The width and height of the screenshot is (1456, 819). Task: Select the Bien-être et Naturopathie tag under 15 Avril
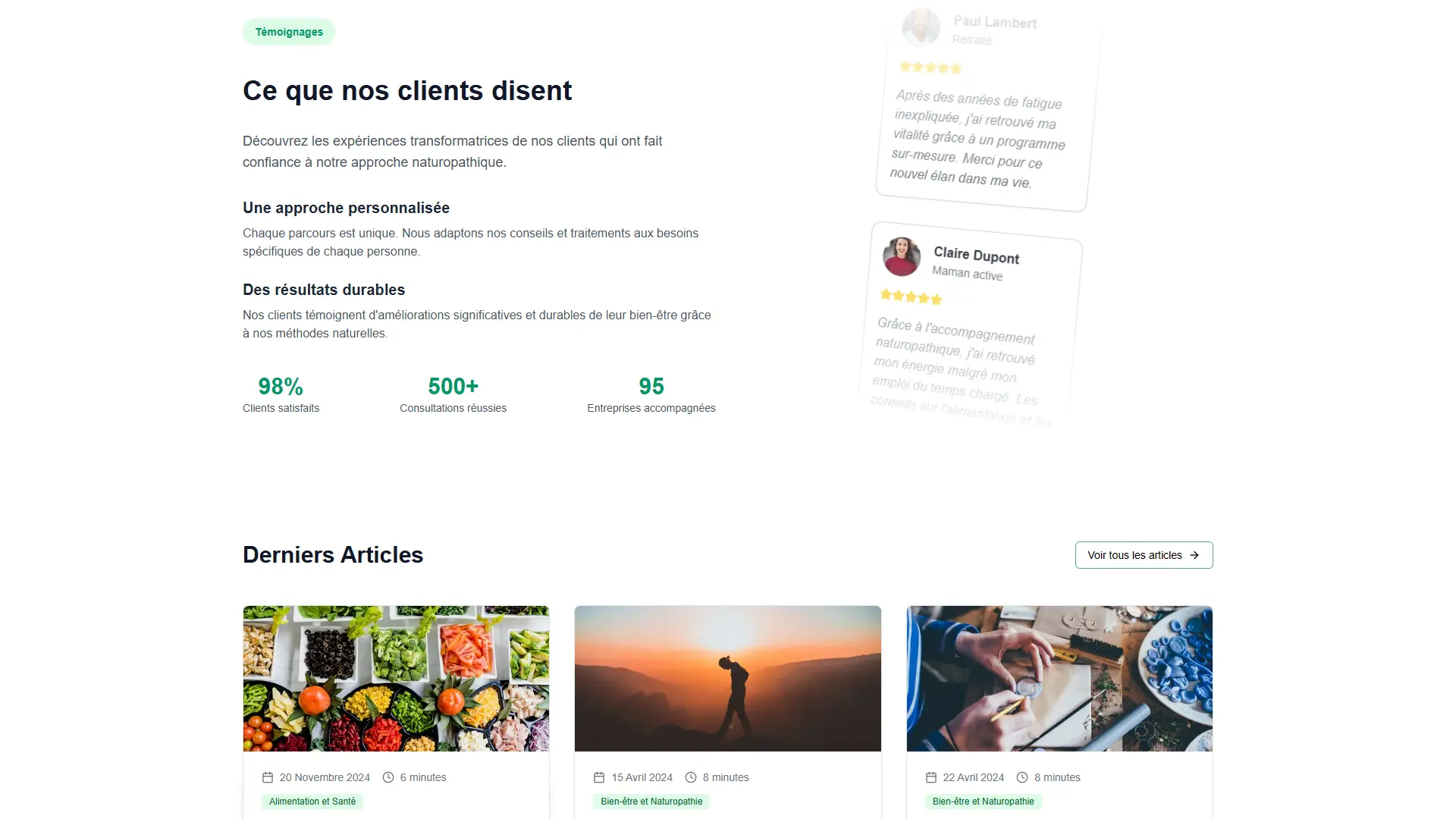651,802
